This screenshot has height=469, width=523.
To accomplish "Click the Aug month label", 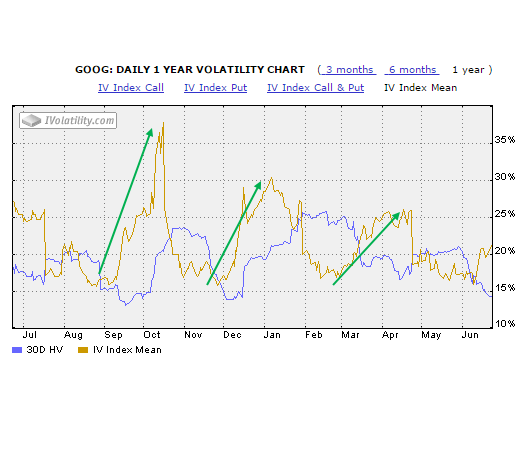I will 73,335.
